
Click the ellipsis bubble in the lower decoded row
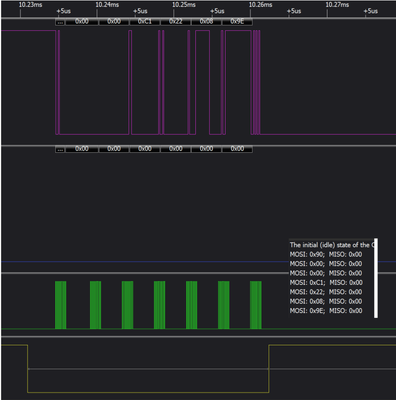tap(60, 149)
